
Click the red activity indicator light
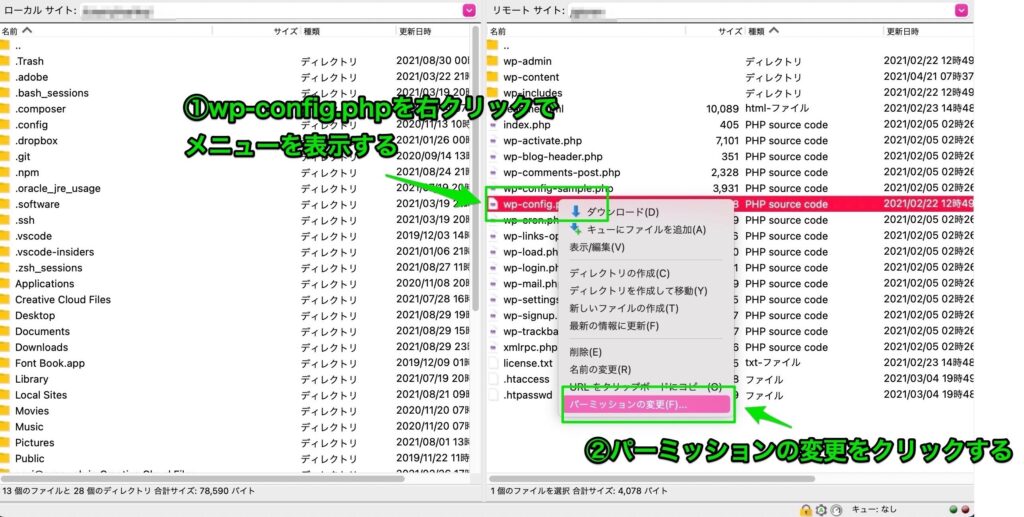click(x=965, y=510)
